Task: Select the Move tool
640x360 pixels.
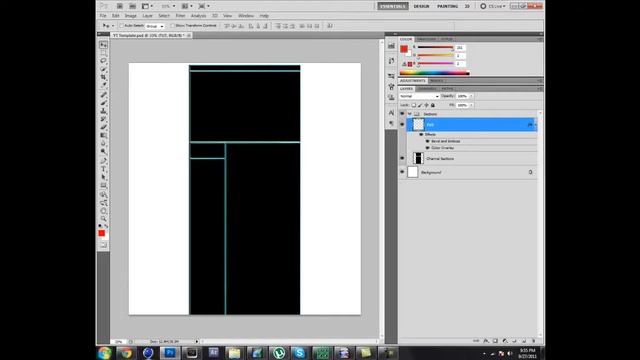Action: pos(103,44)
